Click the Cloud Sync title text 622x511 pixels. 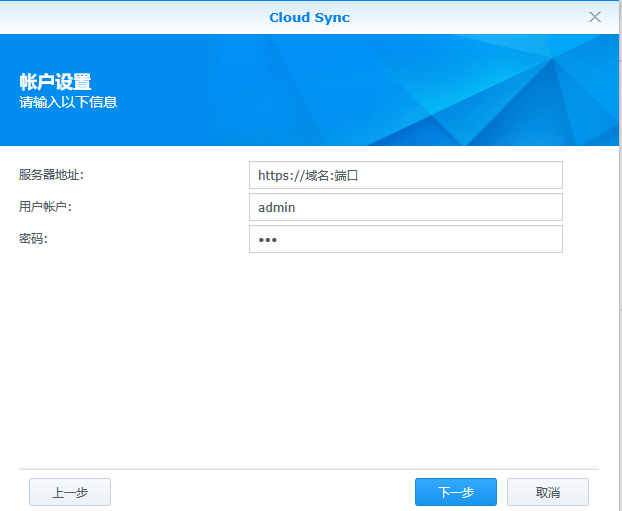[309, 17]
